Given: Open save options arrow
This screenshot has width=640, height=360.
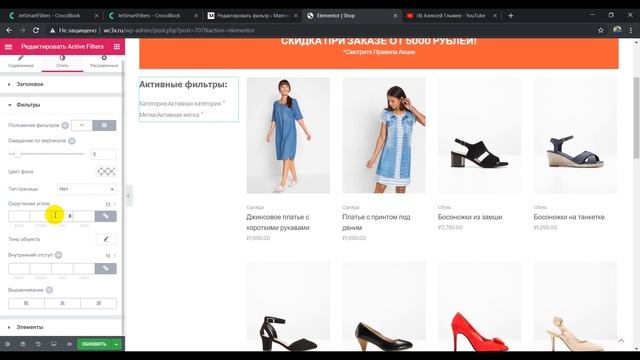Looking at the screenshot, I should point(117,344).
